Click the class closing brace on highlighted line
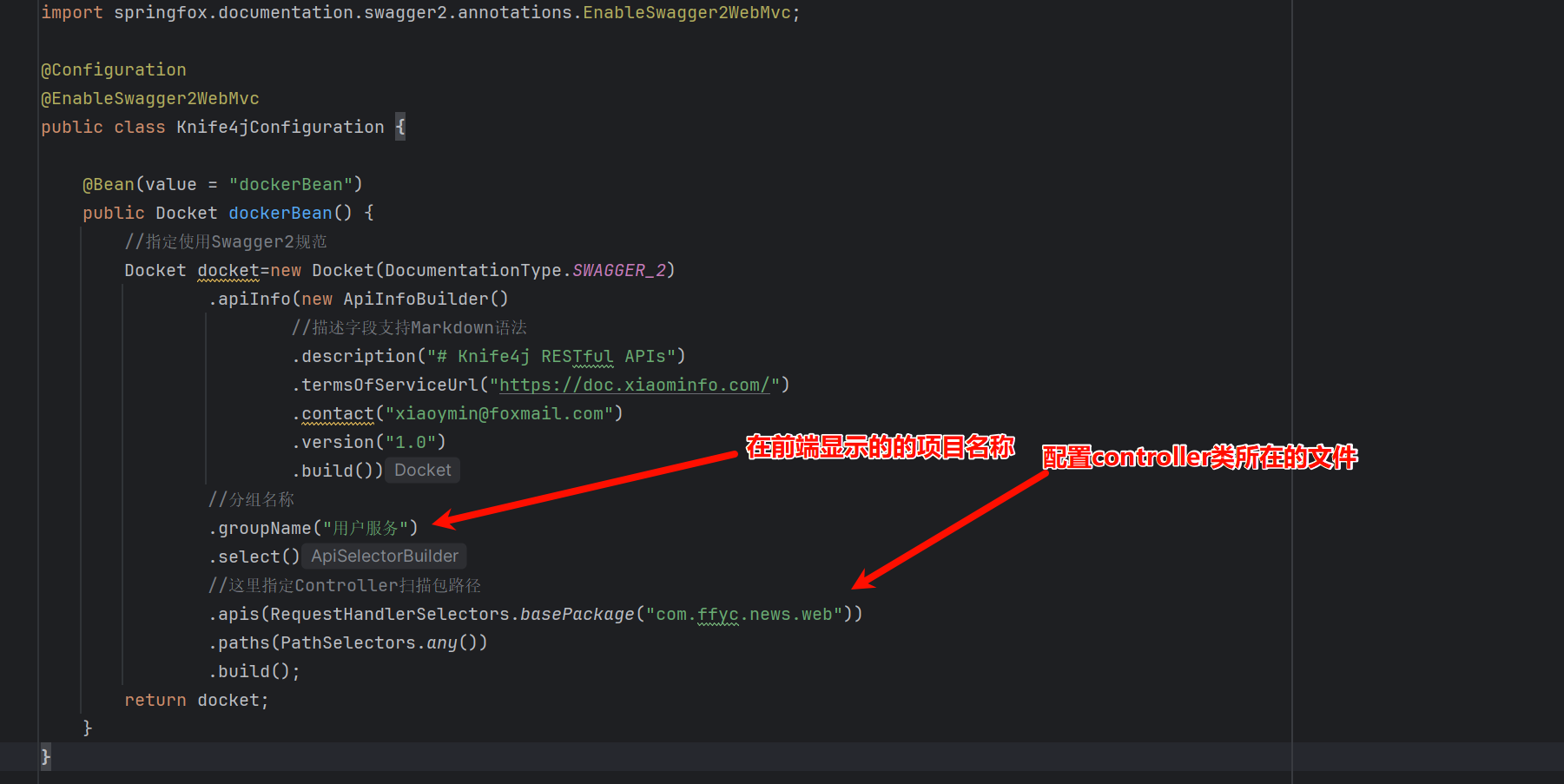The height and width of the screenshot is (784, 1564). [x=46, y=756]
